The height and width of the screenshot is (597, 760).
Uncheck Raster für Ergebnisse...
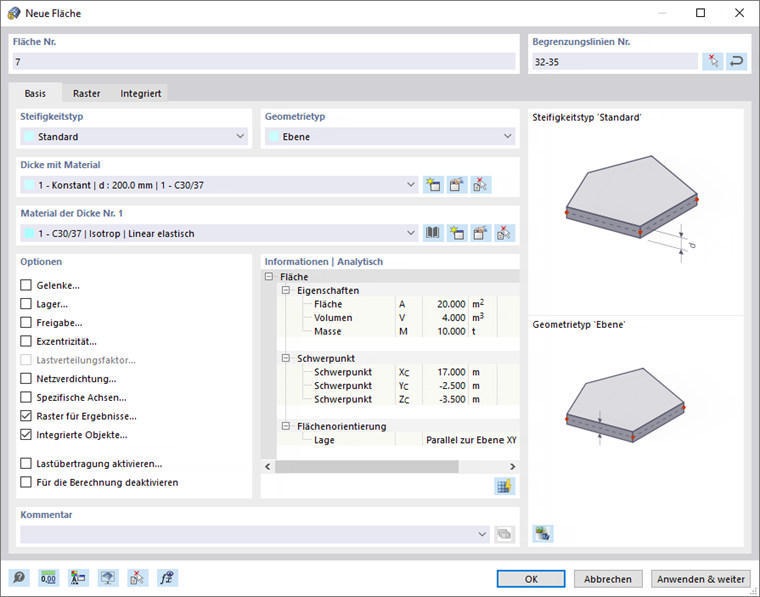coord(26,416)
